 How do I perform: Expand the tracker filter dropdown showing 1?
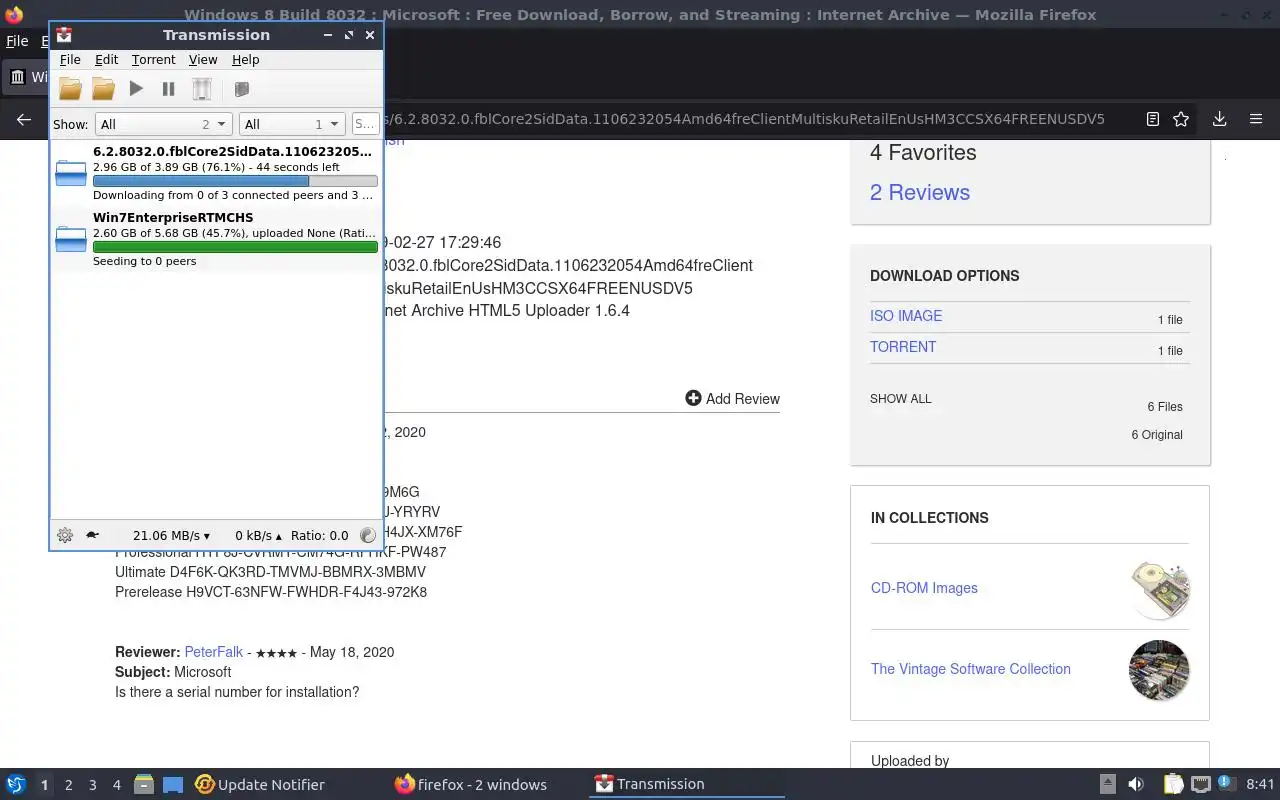pos(292,124)
